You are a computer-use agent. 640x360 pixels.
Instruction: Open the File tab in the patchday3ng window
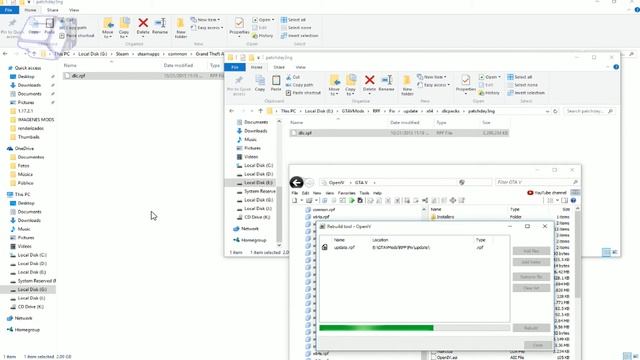pyautogui.click(x=235, y=67)
